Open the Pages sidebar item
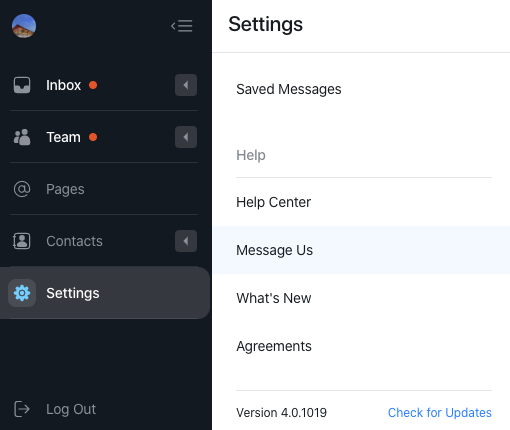 pyautogui.click(x=65, y=189)
